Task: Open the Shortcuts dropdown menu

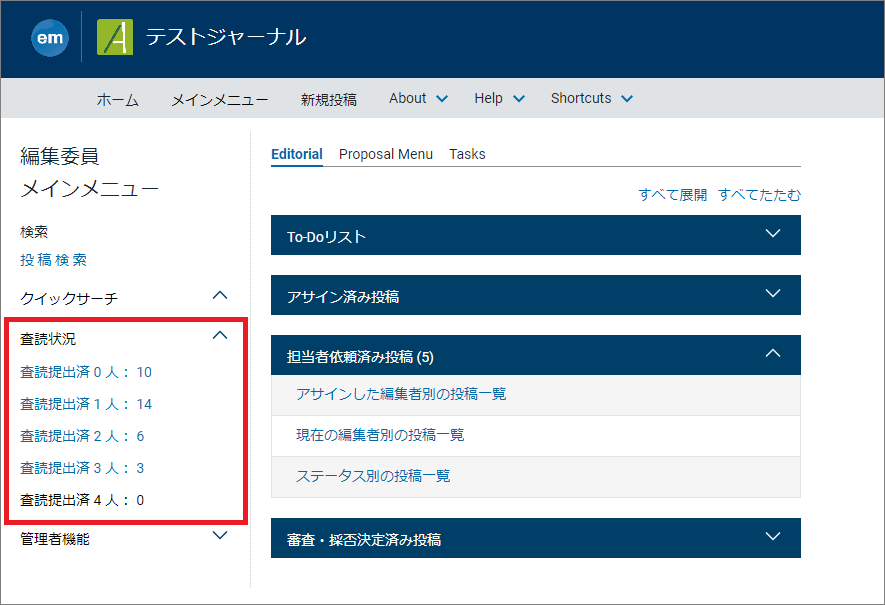Action: pos(591,98)
